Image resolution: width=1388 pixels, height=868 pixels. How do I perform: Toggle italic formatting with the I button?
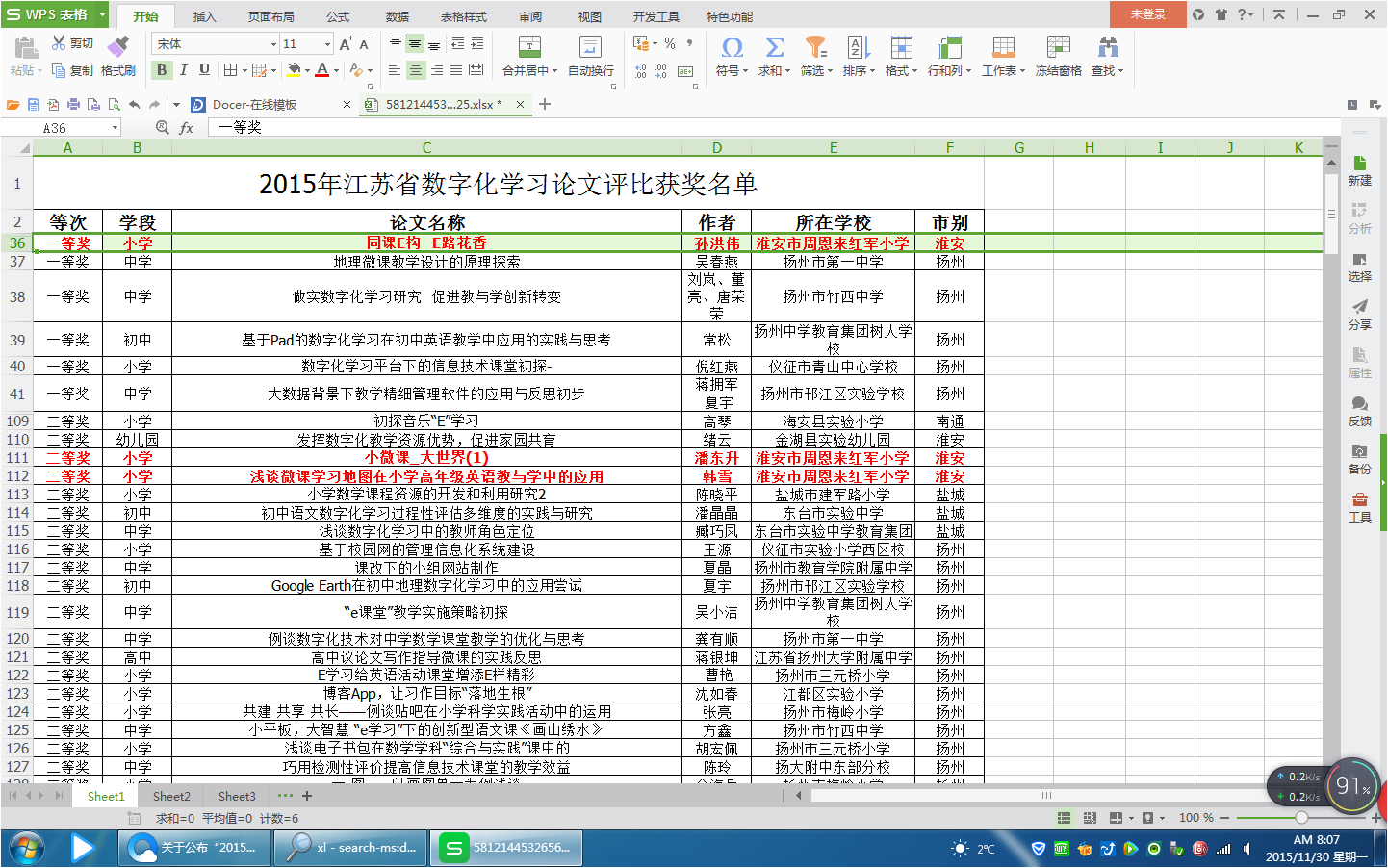pos(183,70)
